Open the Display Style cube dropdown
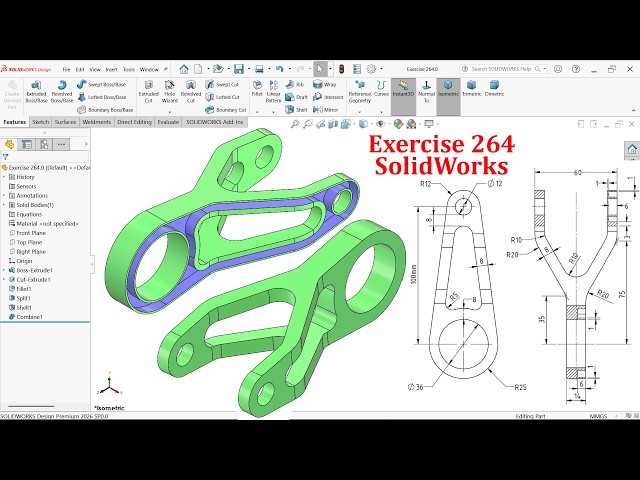 pos(363,124)
